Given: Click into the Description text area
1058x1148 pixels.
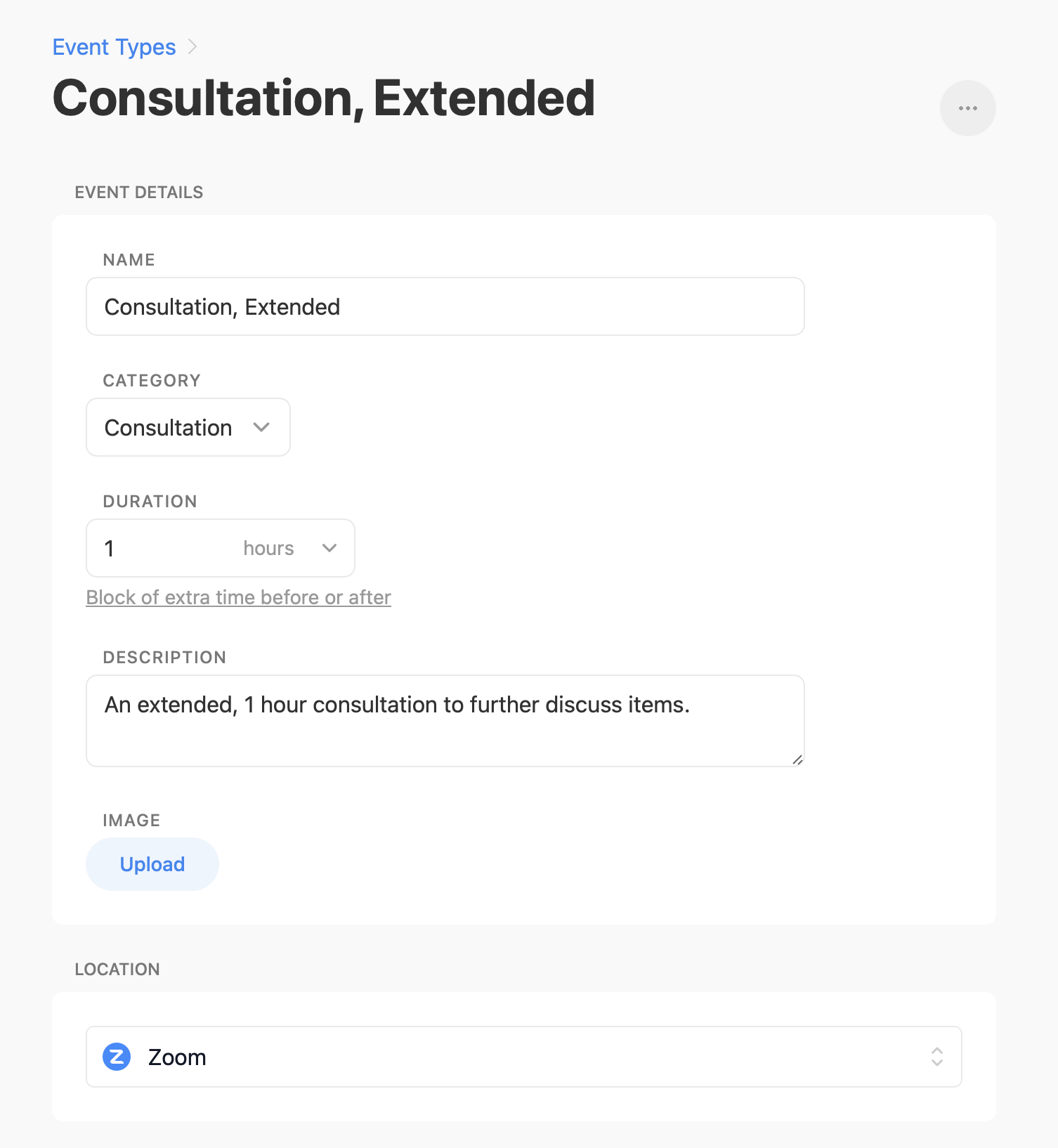Looking at the screenshot, I should click(445, 721).
